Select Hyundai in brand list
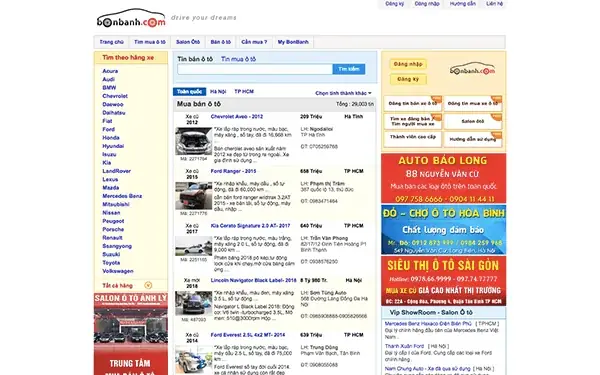This screenshot has height=375, width=600. point(113,146)
